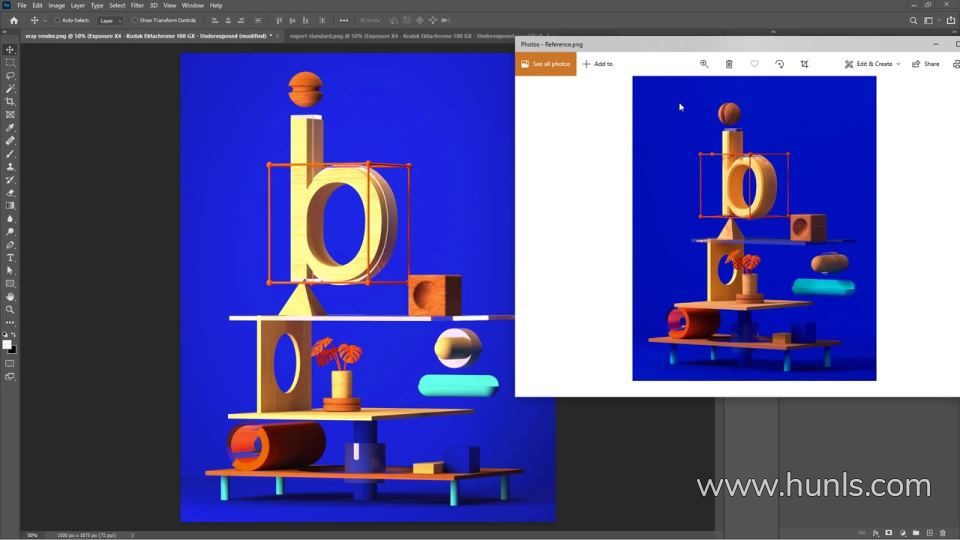Choose the Lasso tool
960x540 pixels.
tap(10, 75)
